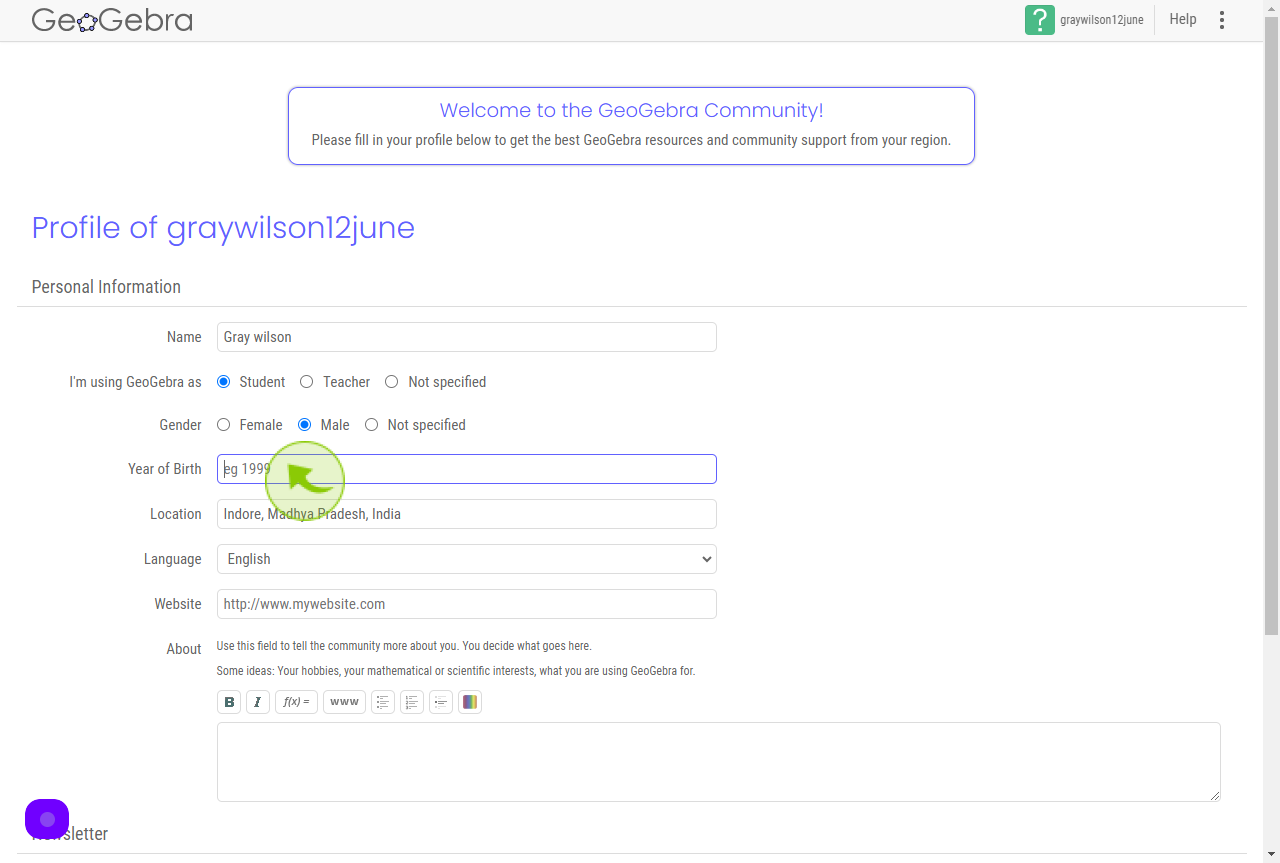1280x863 pixels.
Task: Open the Help menu
Action: pos(1183,19)
